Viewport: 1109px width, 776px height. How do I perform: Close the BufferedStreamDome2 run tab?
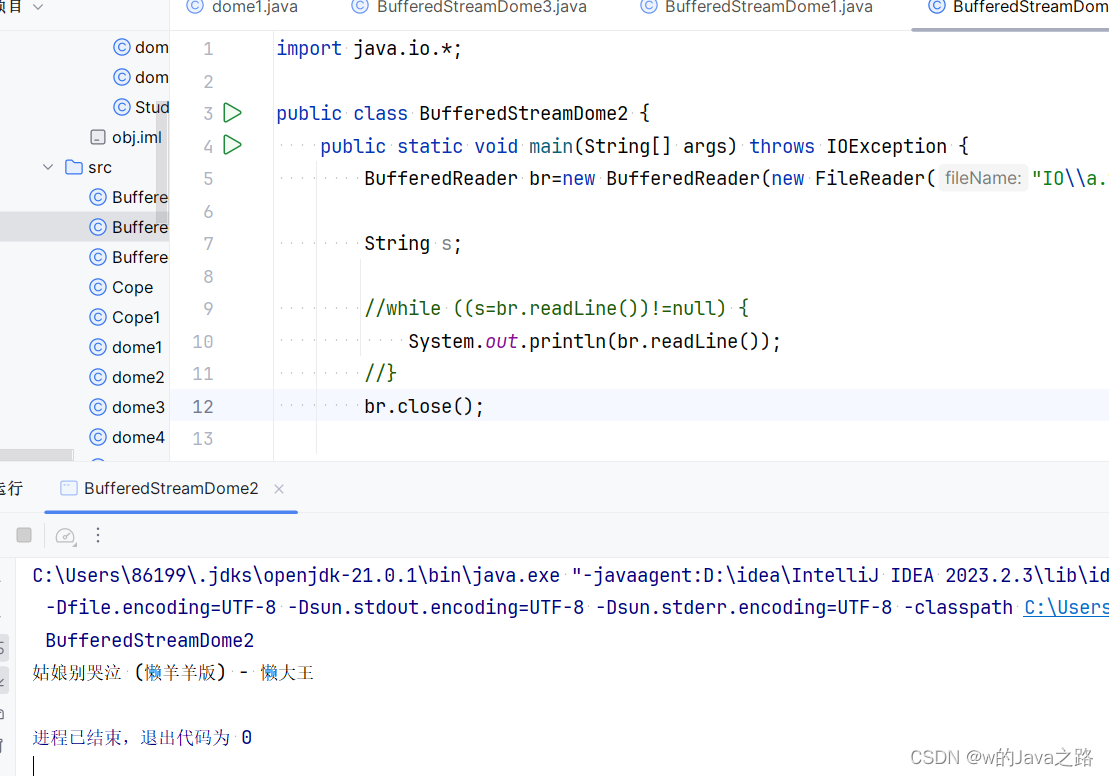(278, 489)
